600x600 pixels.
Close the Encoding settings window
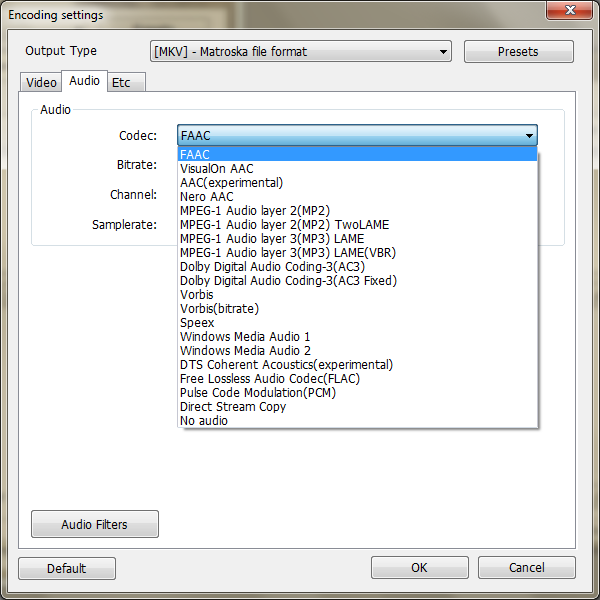(x=570, y=10)
